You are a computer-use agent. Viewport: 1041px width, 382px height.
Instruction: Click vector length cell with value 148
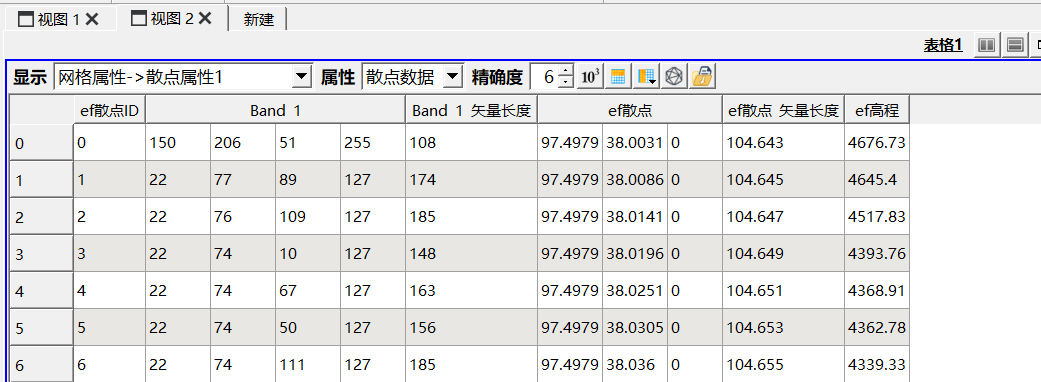471,254
